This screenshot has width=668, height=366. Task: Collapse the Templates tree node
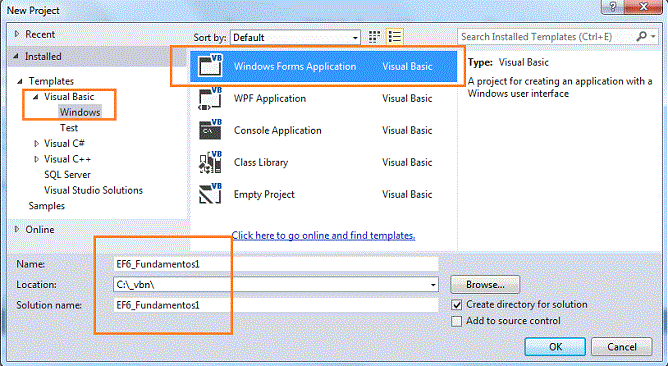(x=20, y=81)
